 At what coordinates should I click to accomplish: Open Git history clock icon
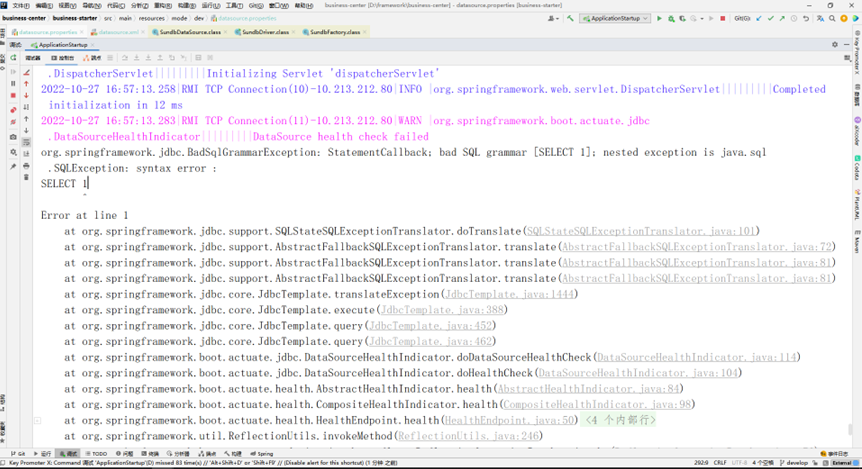pyautogui.click(x=794, y=18)
